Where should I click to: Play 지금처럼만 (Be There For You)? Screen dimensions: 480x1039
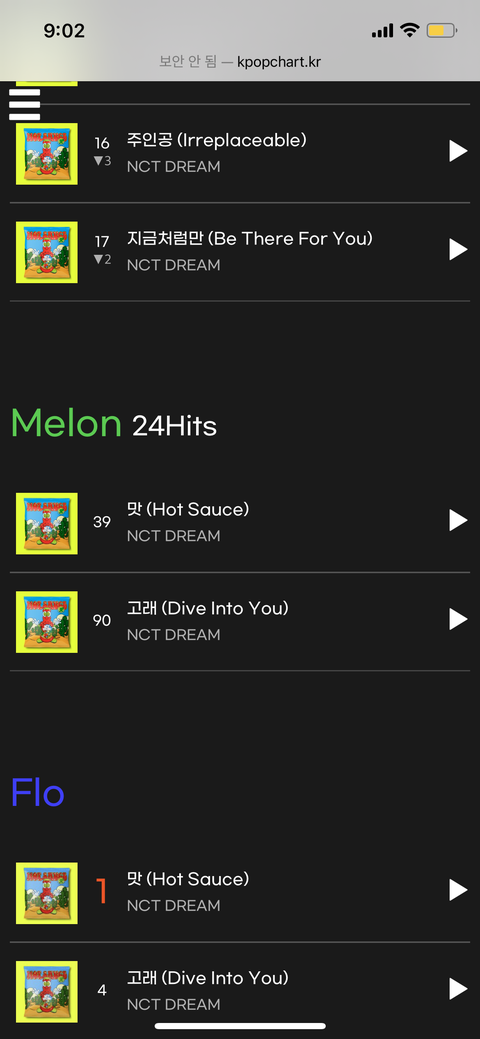458,250
